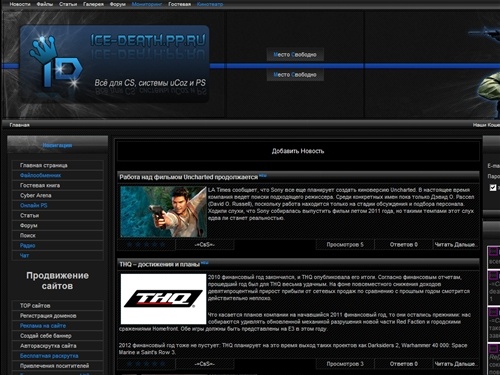
Task: Open Файлы in the top menu
Action: (x=45, y=4)
